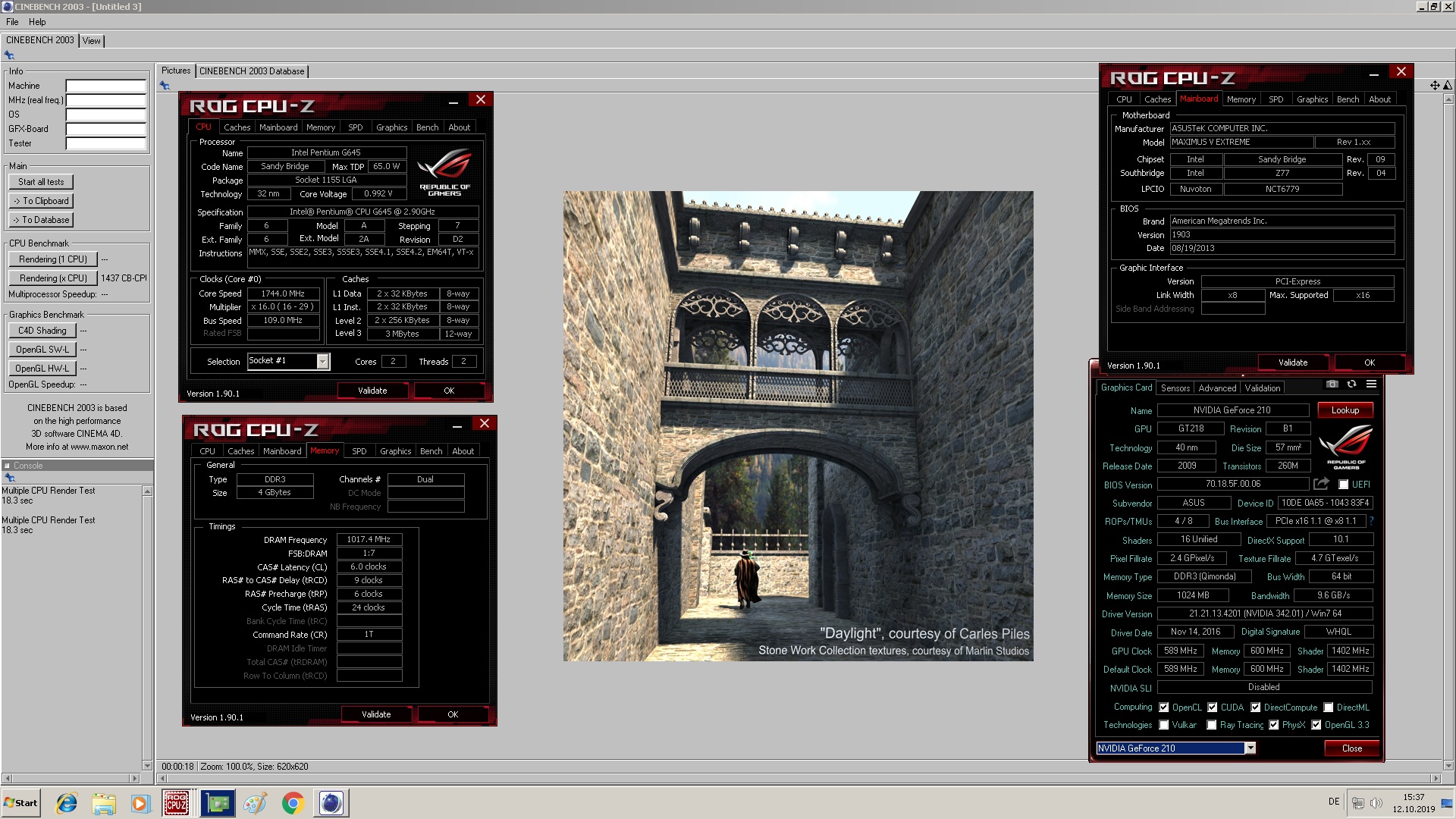Click Rendering (x CPU) button

53,278
